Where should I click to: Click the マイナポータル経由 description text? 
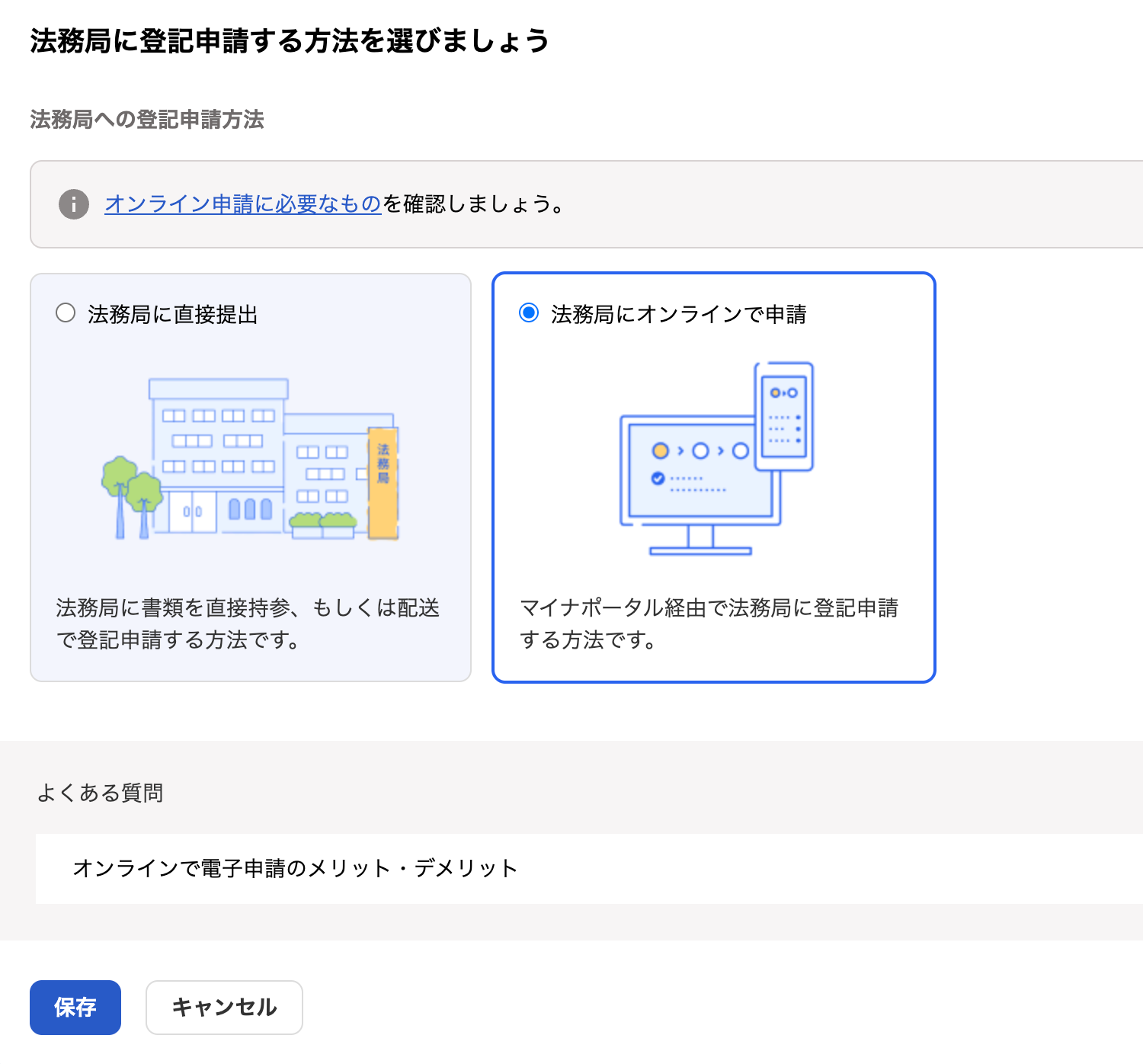(x=709, y=623)
